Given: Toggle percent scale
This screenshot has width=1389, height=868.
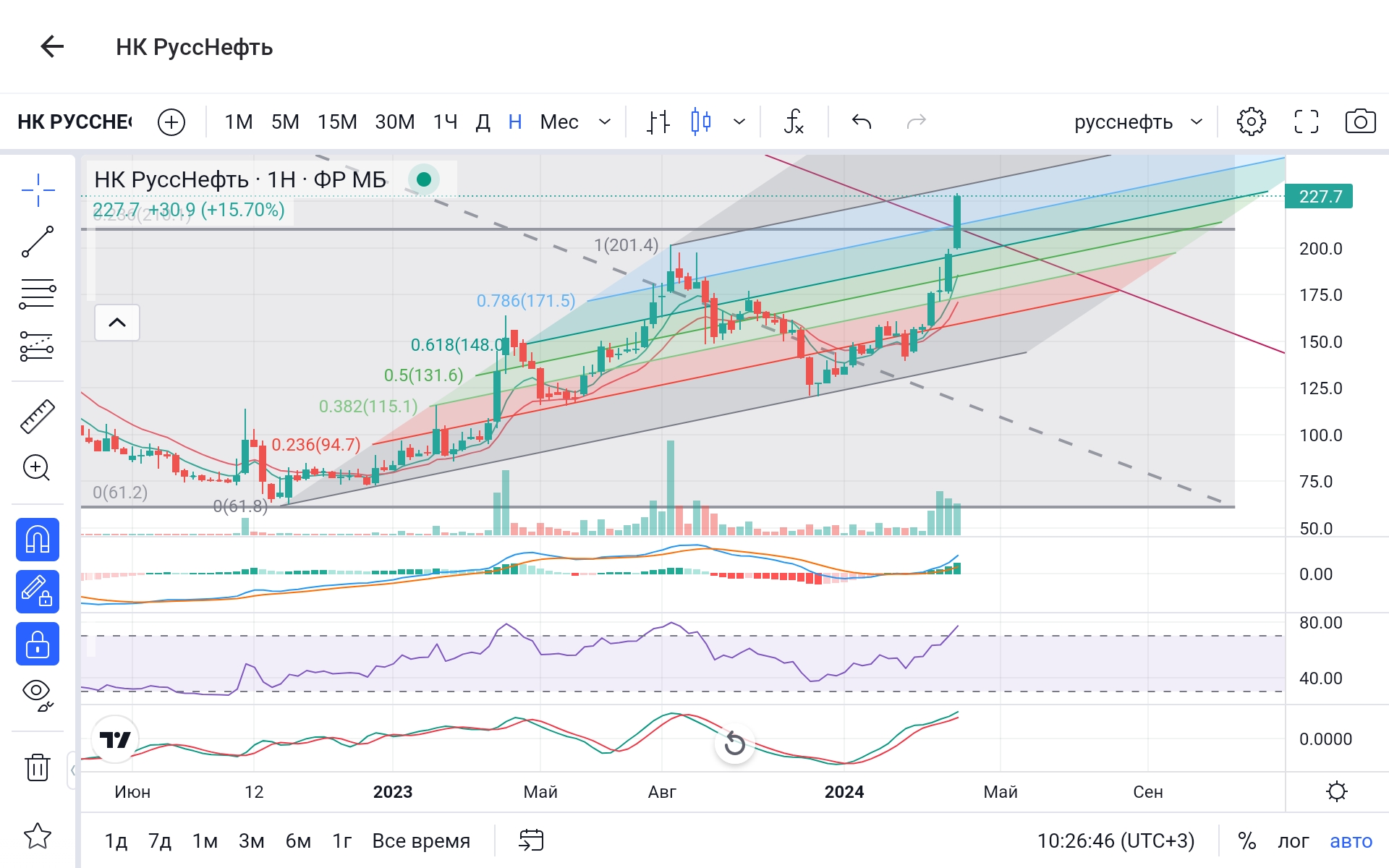Looking at the screenshot, I should tap(1246, 841).
